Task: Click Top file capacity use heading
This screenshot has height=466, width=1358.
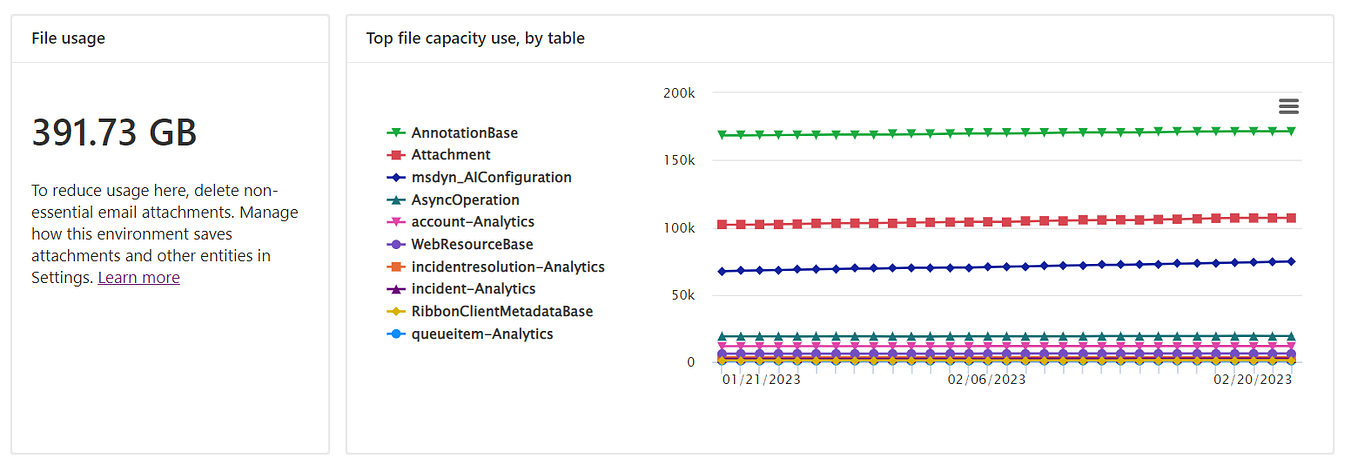Action: pyautogui.click(x=475, y=38)
